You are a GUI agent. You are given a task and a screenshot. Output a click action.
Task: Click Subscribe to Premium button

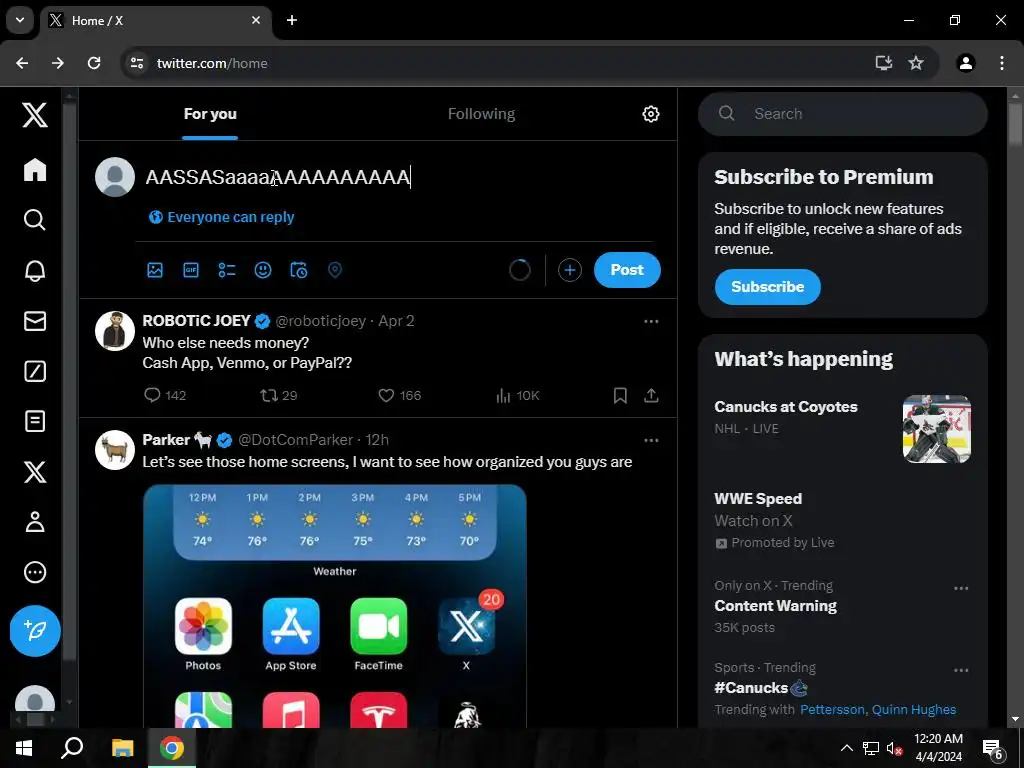767,287
